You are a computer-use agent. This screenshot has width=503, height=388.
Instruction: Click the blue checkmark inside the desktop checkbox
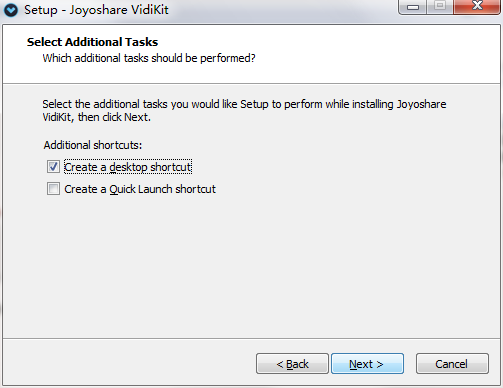pos(53,167)
